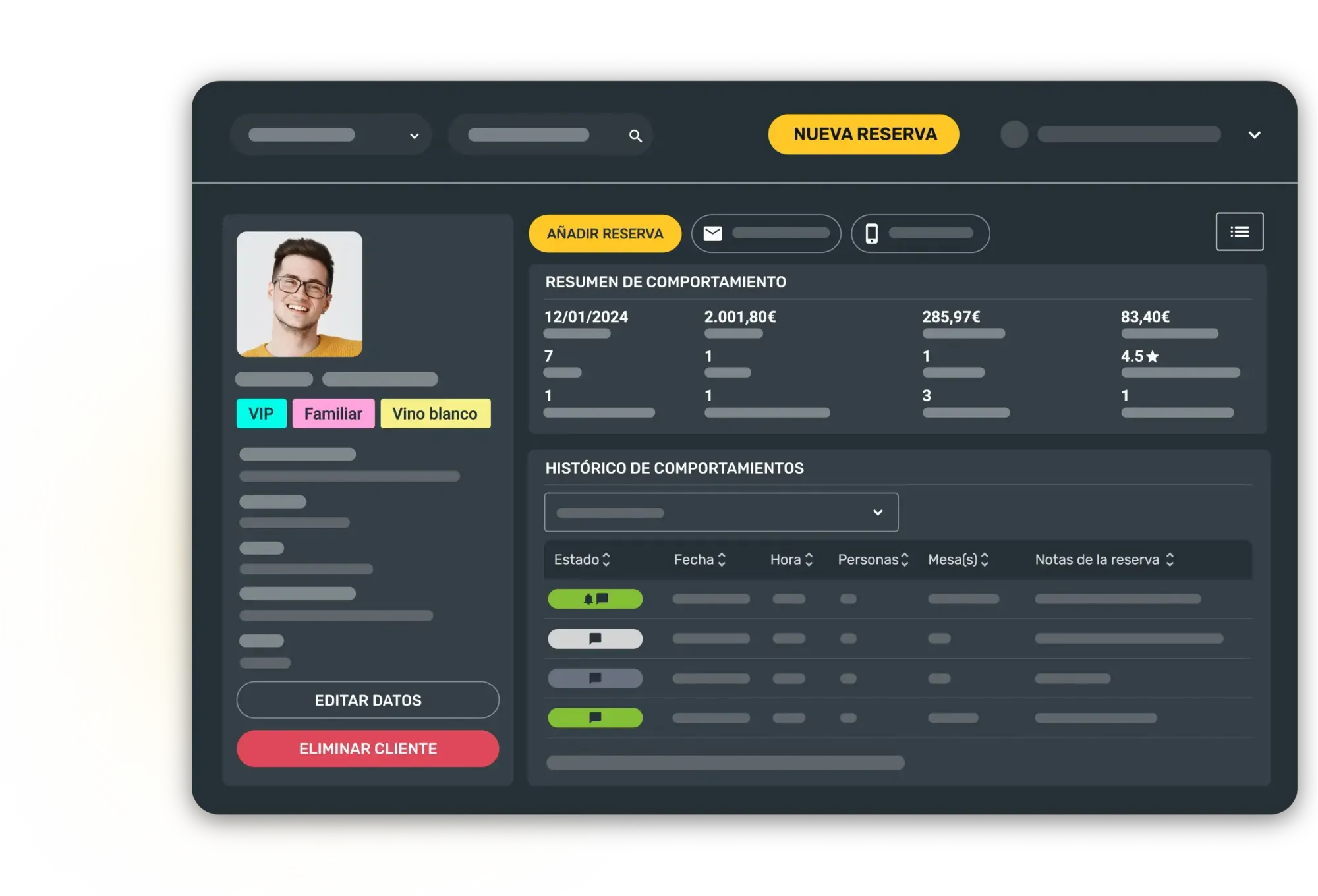Image resolution: width=1318 pixels, height=896 pixels.
Task: Click the green bell-and-chat status badge
Action: 595,599
